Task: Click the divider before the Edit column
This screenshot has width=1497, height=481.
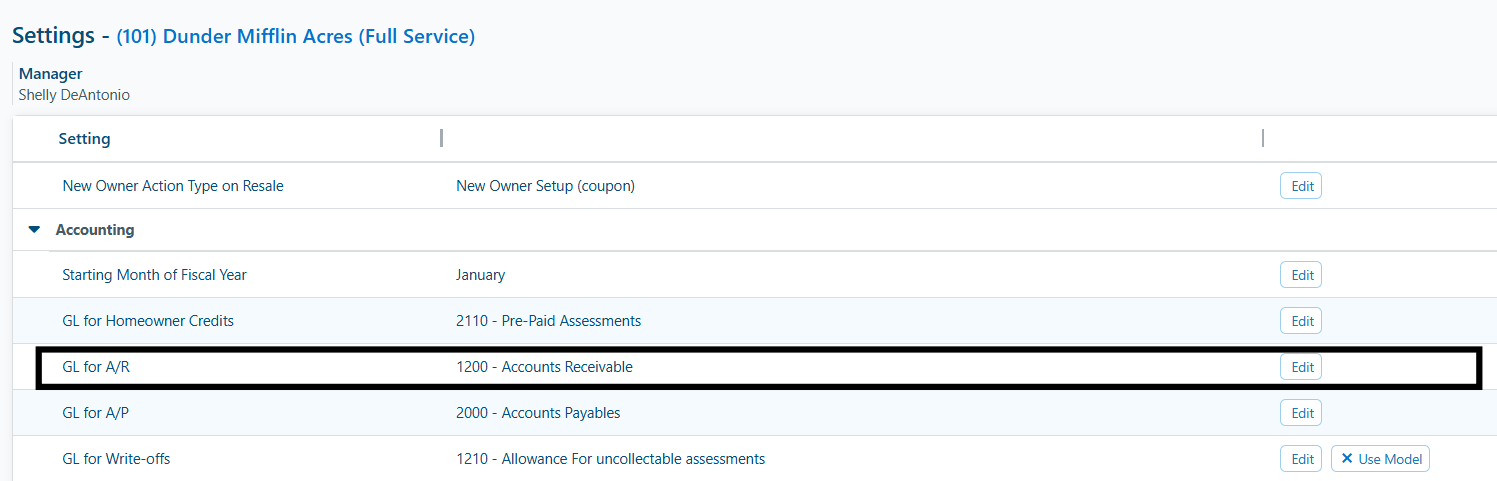Action: coord(1263,138)
